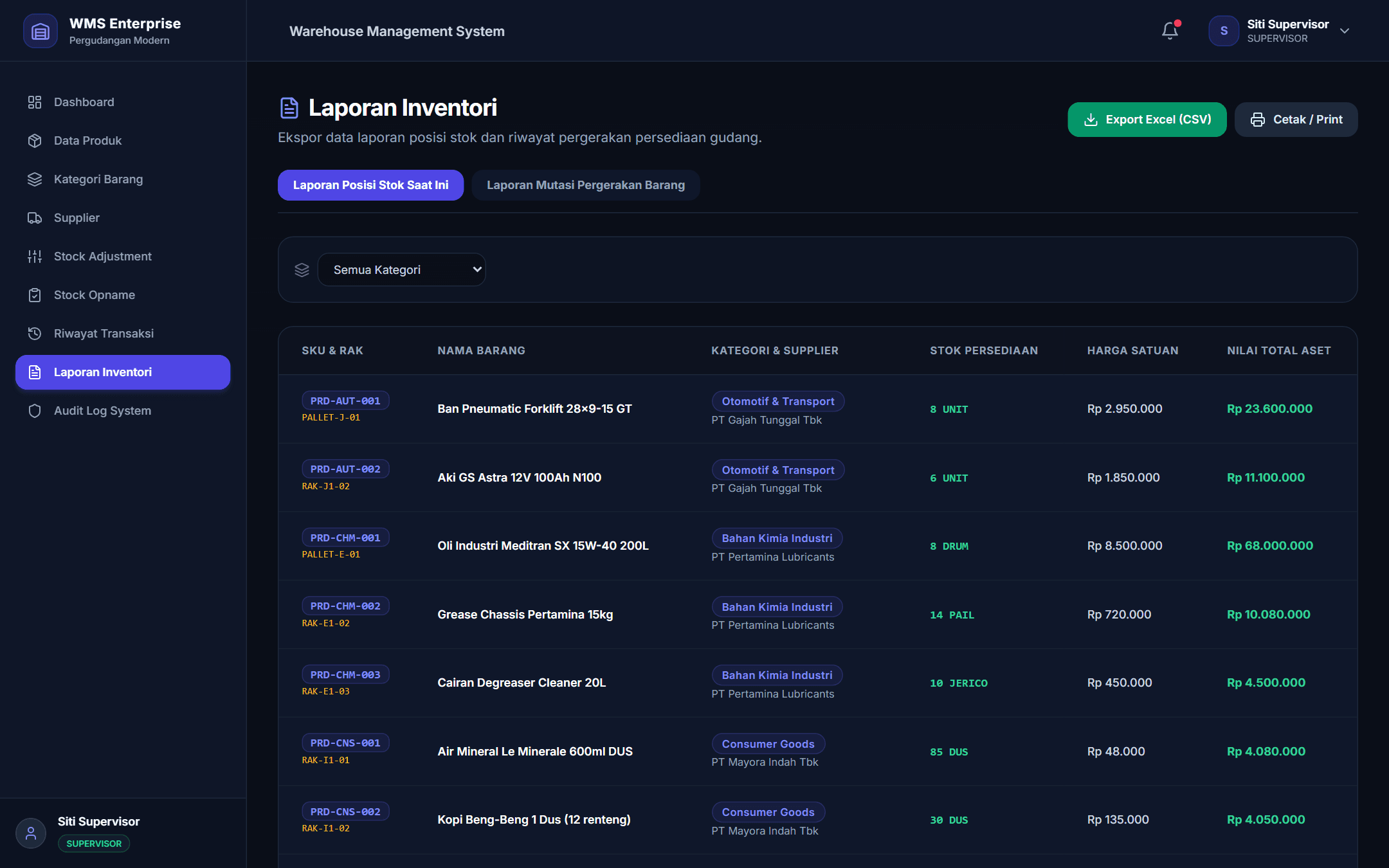Click the PRD-AUT-001 SKU badge
Image resolution: width=1389 pixels, height=868 pixels.
[x=345, y=401]
